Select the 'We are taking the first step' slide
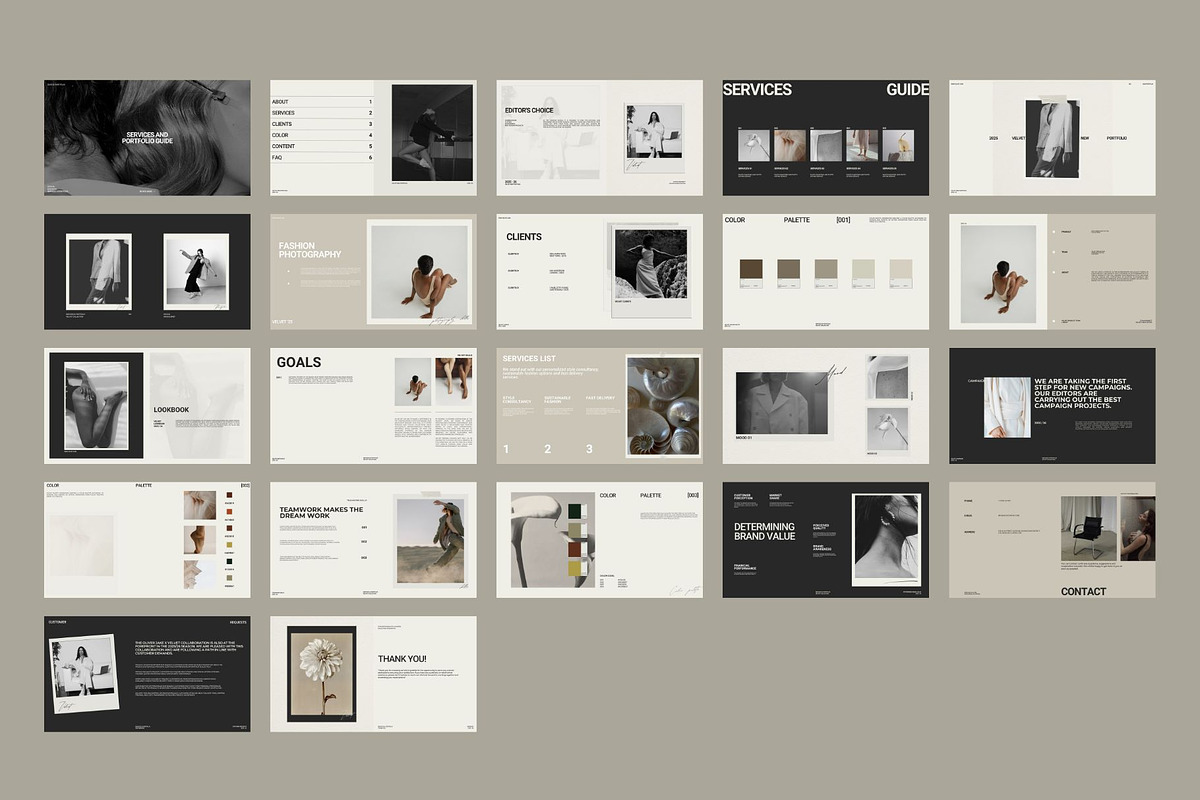This screenshot has height=800, width=1200. click(1052, 406)
